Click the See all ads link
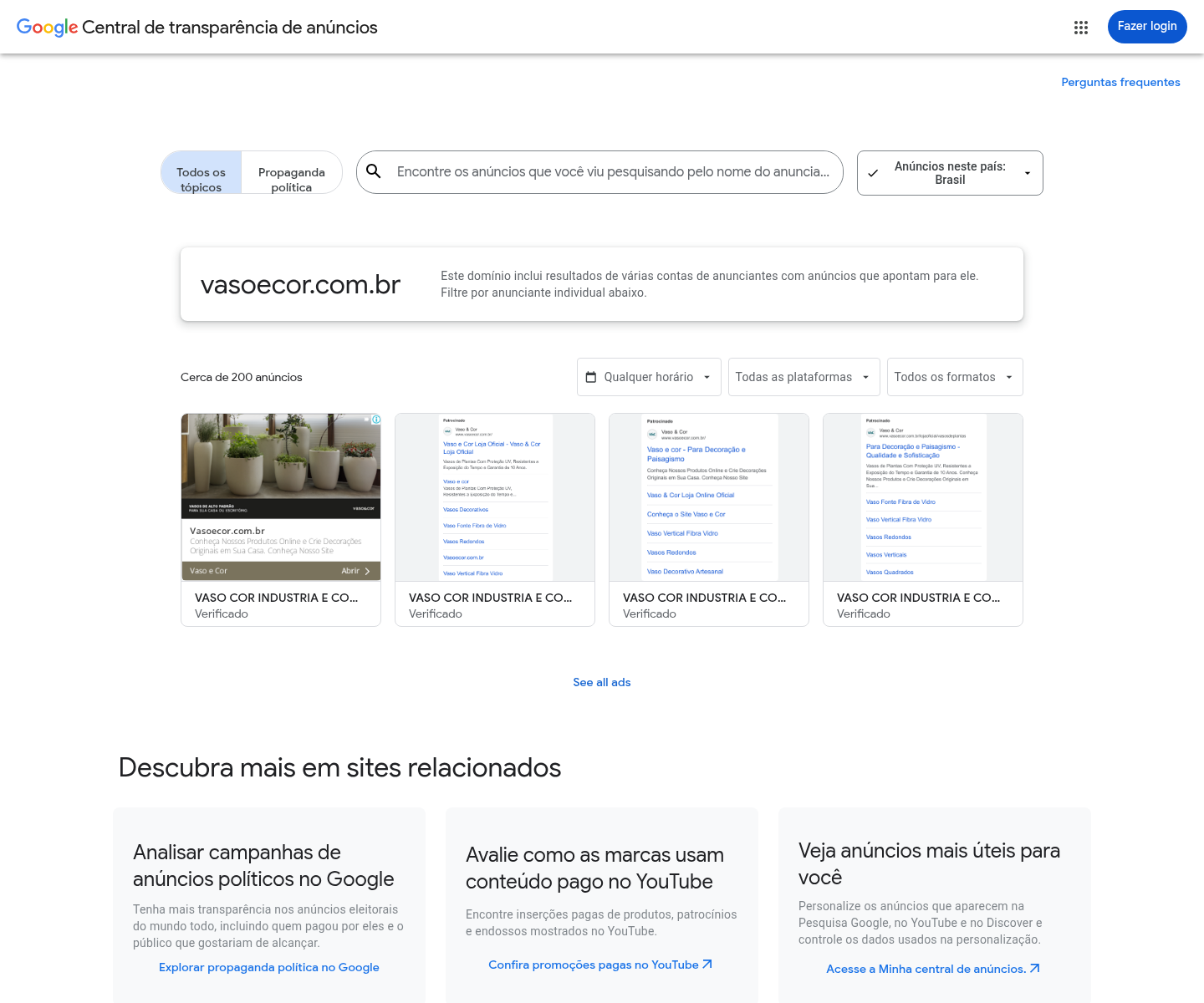Screen dimensions: 1204x1003 (602, 682)
